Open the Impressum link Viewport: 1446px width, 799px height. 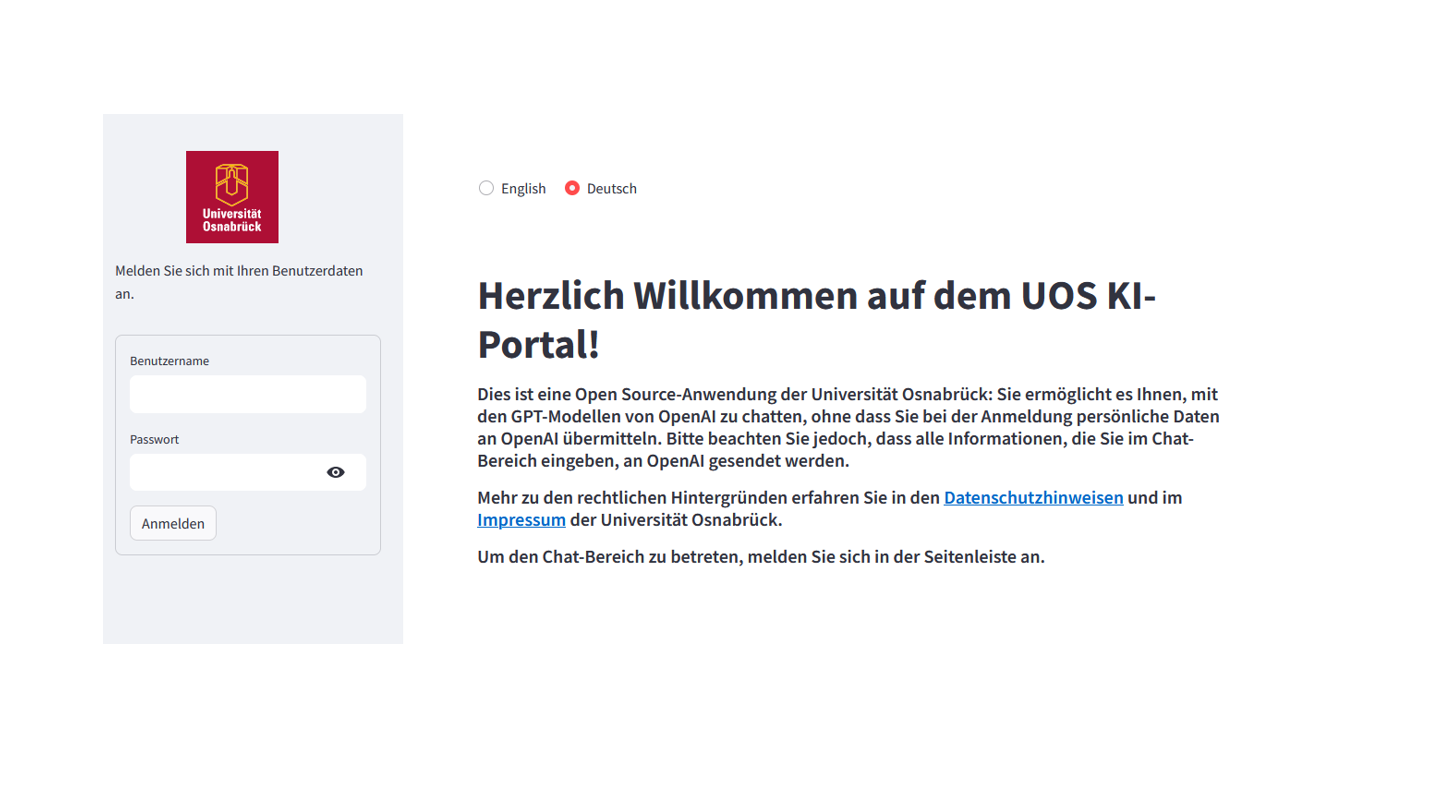[x=521, y=520]
